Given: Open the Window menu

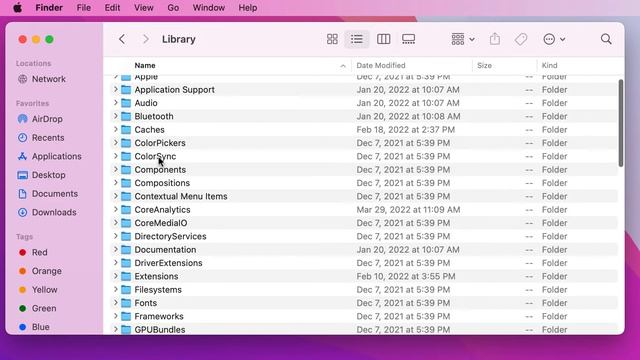Looking at the screenshot, I should (x=209, y=8).
